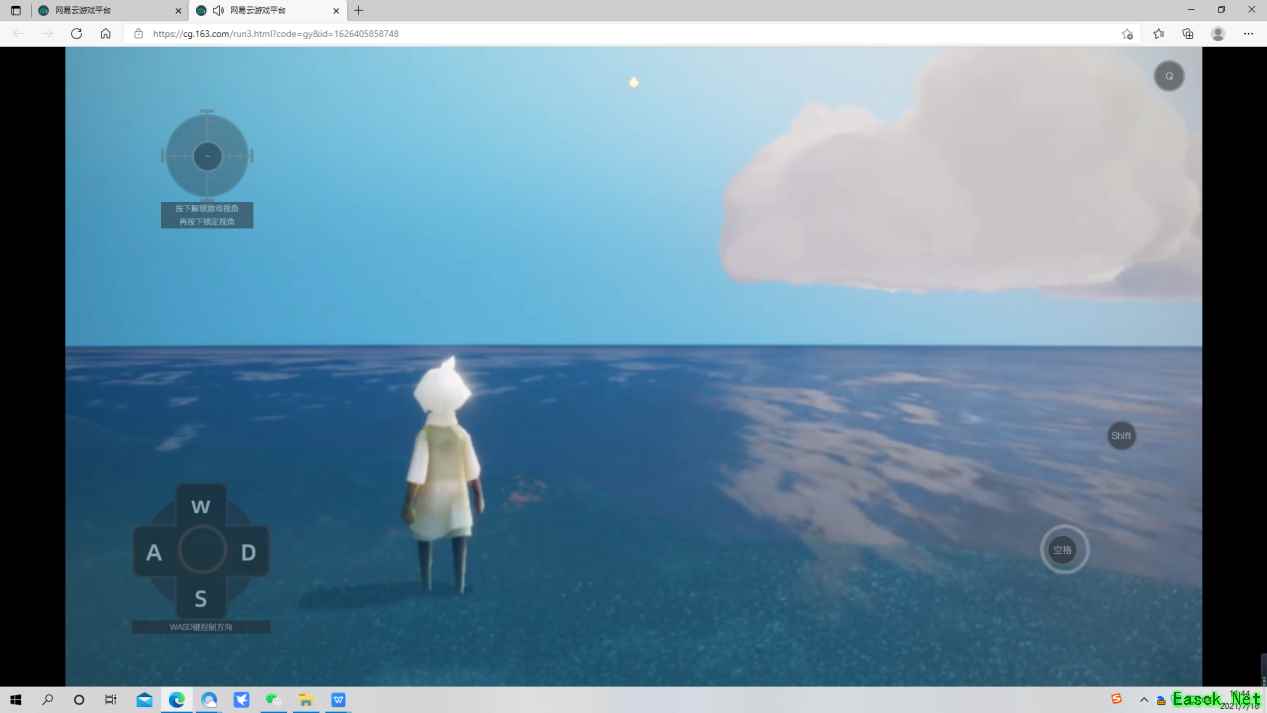The width and height of the screenshot is (1267, 713).
Task: Tap the on-screen Shift button
Action: click(1121, 436)
